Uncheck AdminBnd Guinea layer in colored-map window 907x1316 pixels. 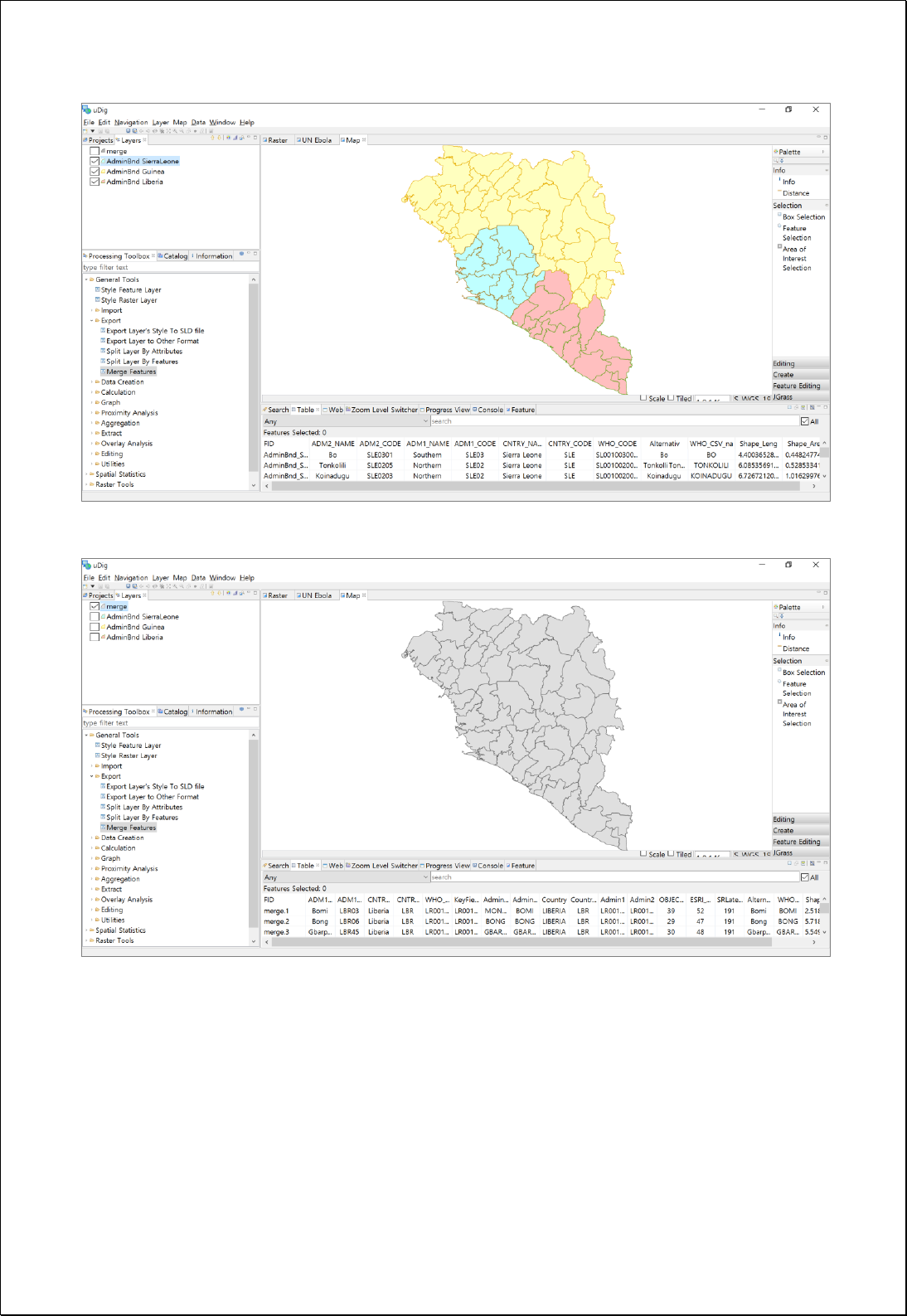95,172
